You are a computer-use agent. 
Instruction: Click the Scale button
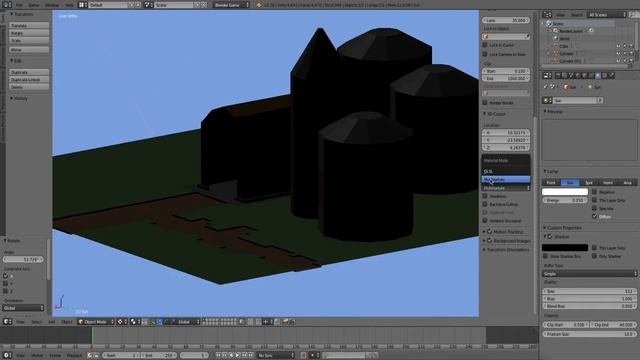pyautogui.click(x=29, y=40)
